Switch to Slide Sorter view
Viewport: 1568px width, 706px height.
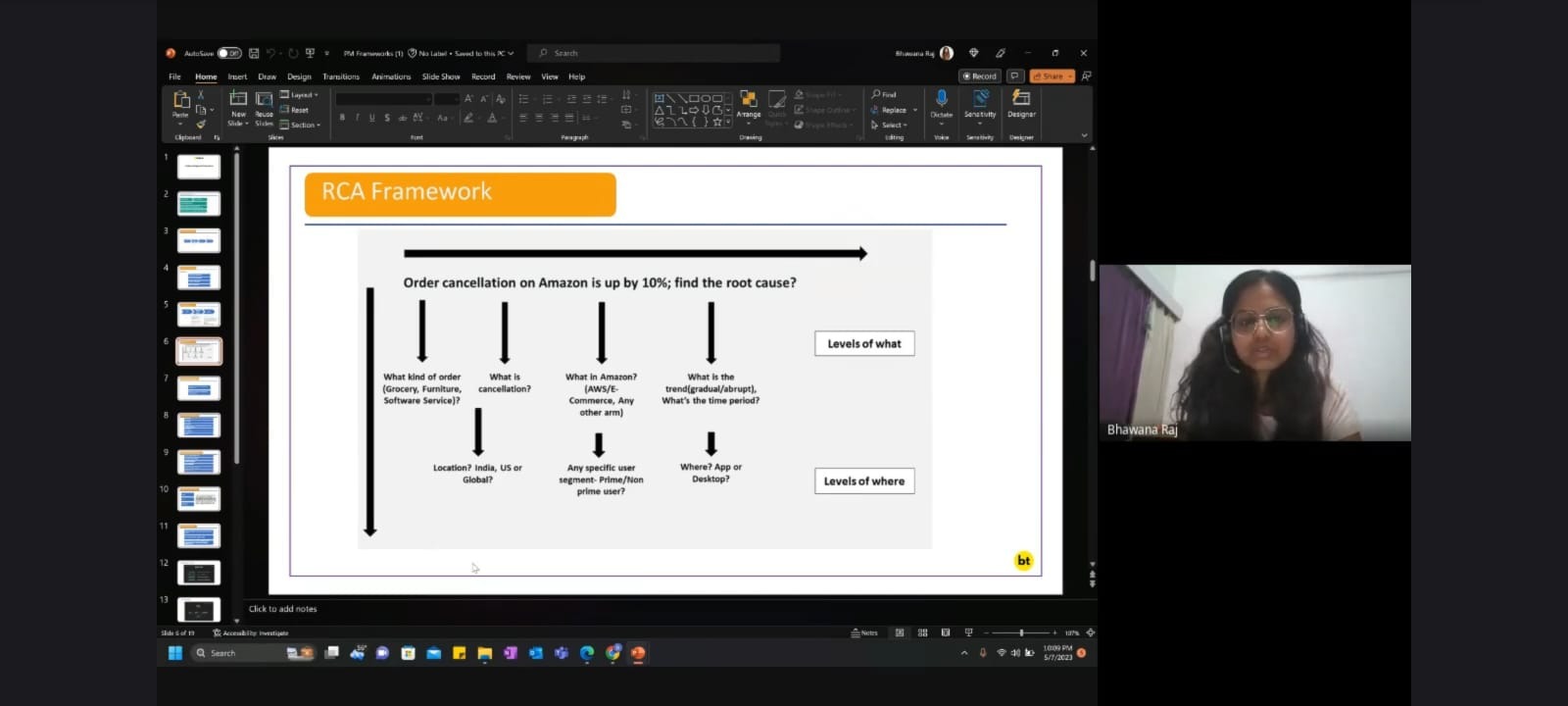coord(922,633)
